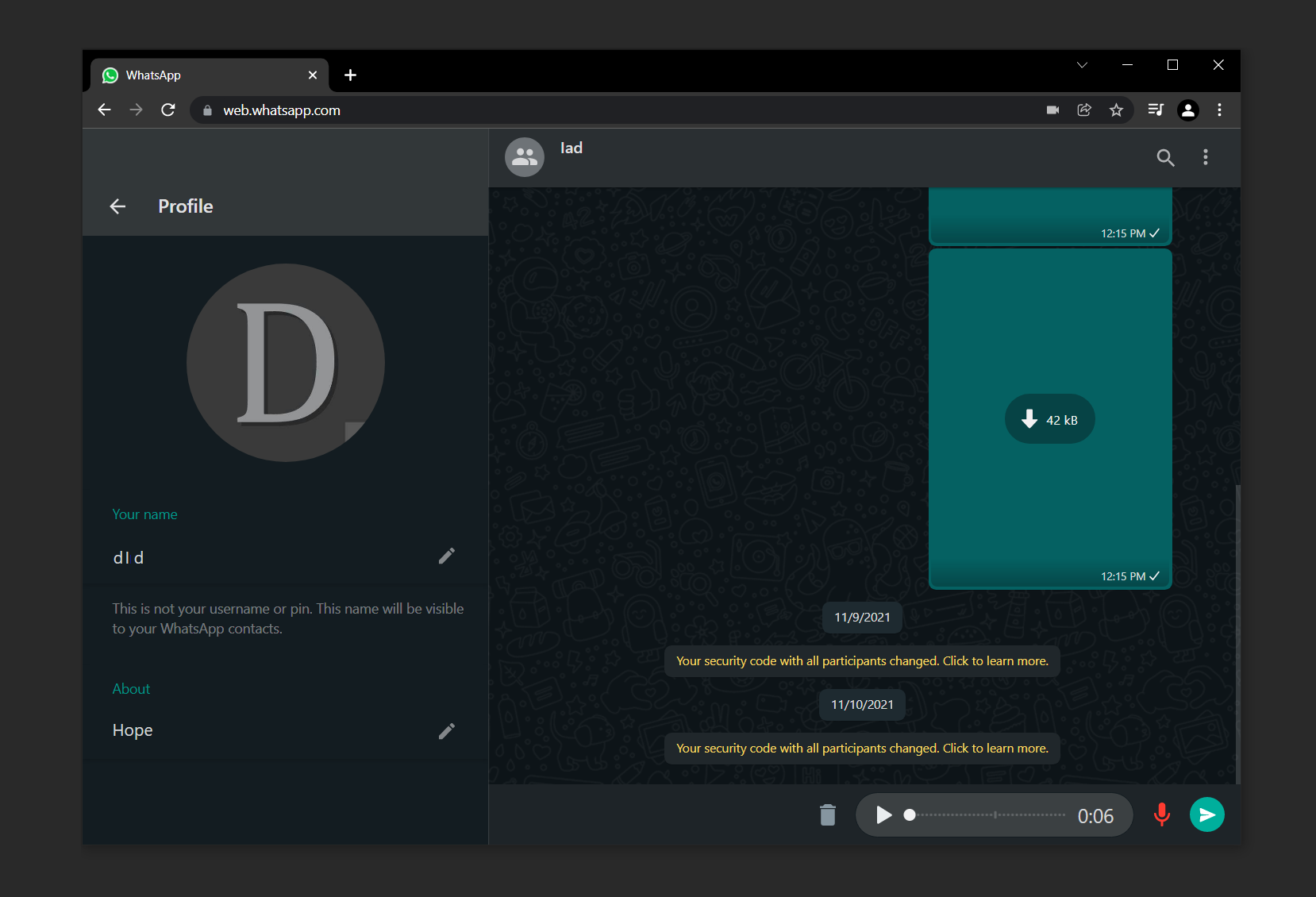Change the profile photo D avatar
The width and height of the screenshot is (1316, 897).
[x=286, y=363]
